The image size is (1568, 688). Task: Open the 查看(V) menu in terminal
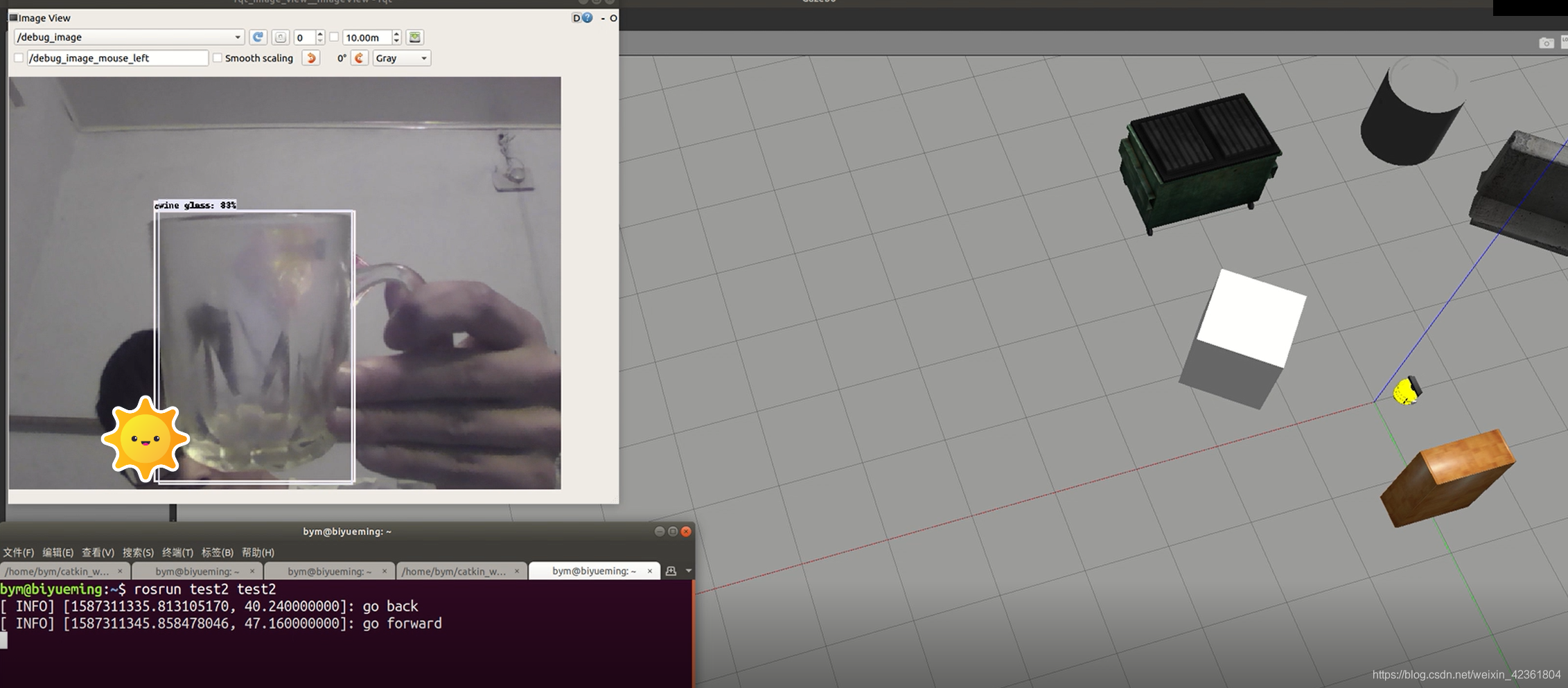[x=98, y=552]
